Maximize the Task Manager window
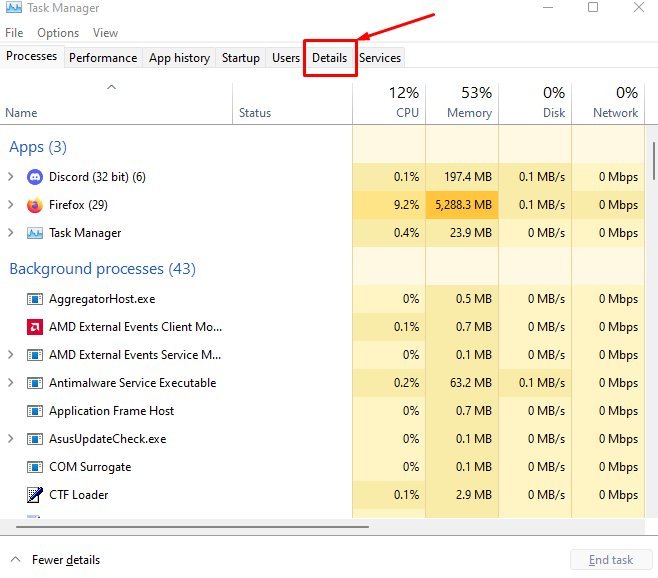 [593, 7]
